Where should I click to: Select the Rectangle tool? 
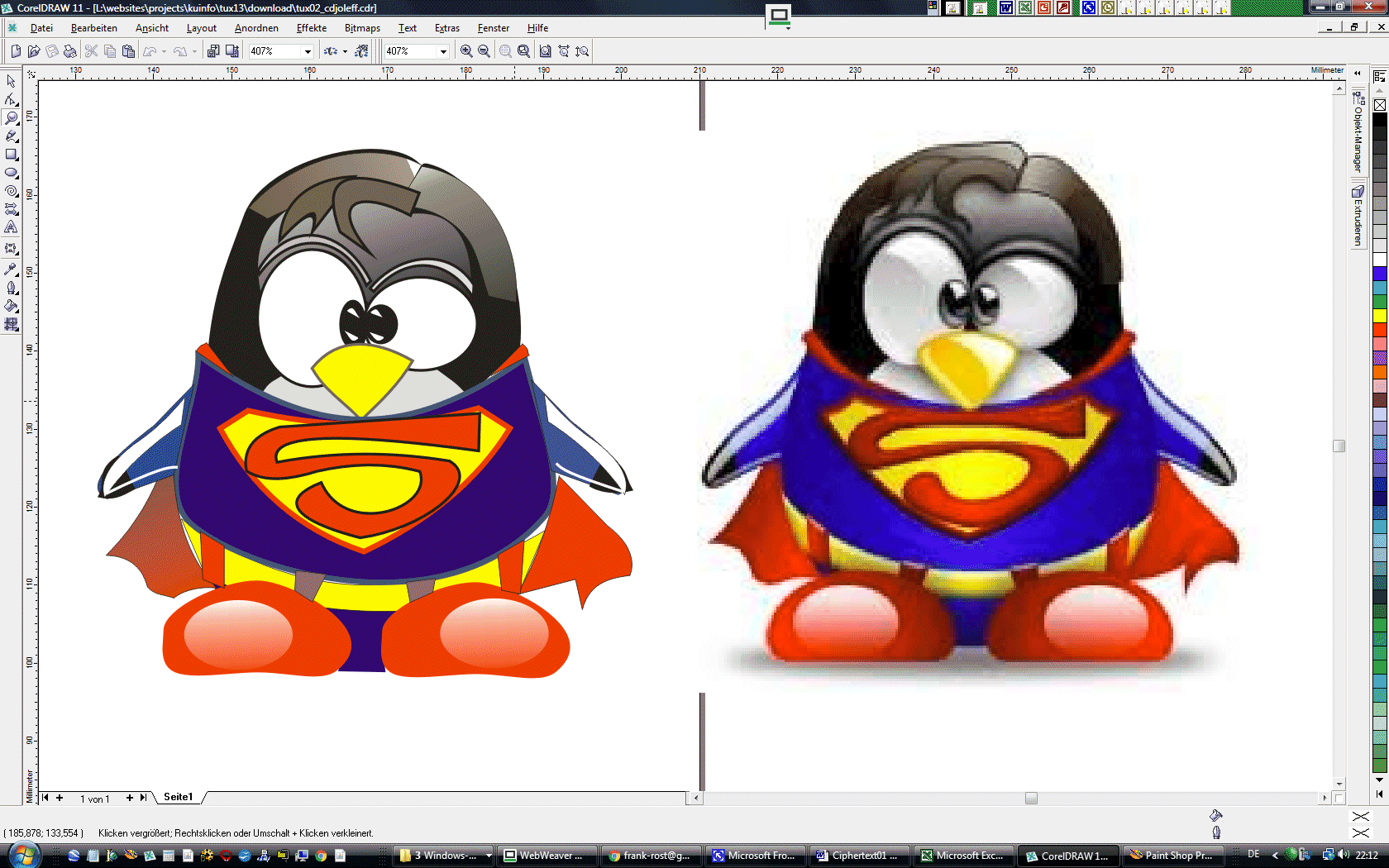(x=11, y=154)
